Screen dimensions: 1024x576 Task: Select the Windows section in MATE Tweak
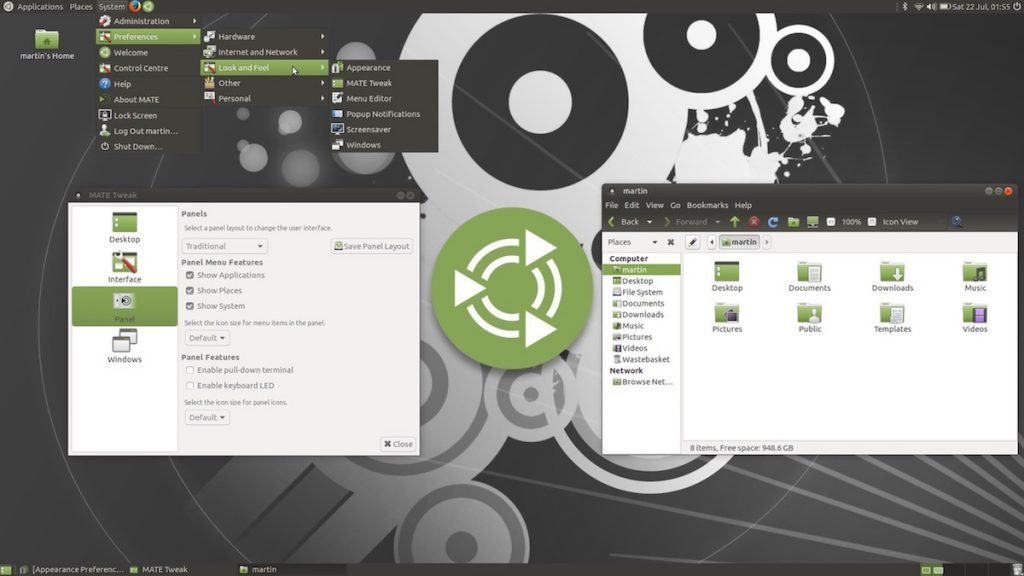tap(125, 345)
